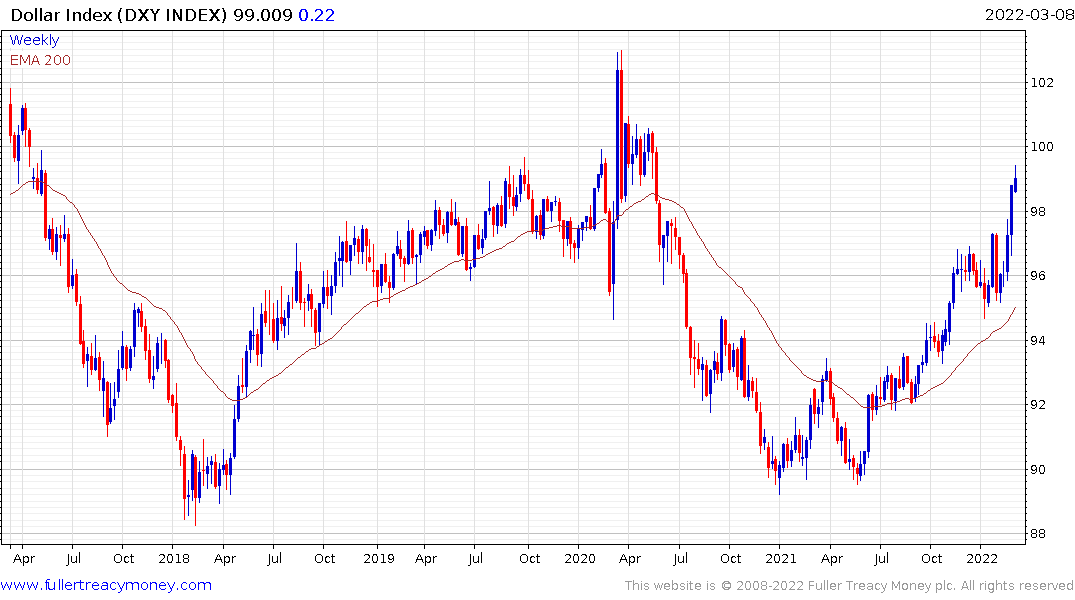The width and height of the screenshot is (1075, 600).
Task: Click the chart title 'Dollar Index (DXY INDEX)'
Action: (119, 15)
